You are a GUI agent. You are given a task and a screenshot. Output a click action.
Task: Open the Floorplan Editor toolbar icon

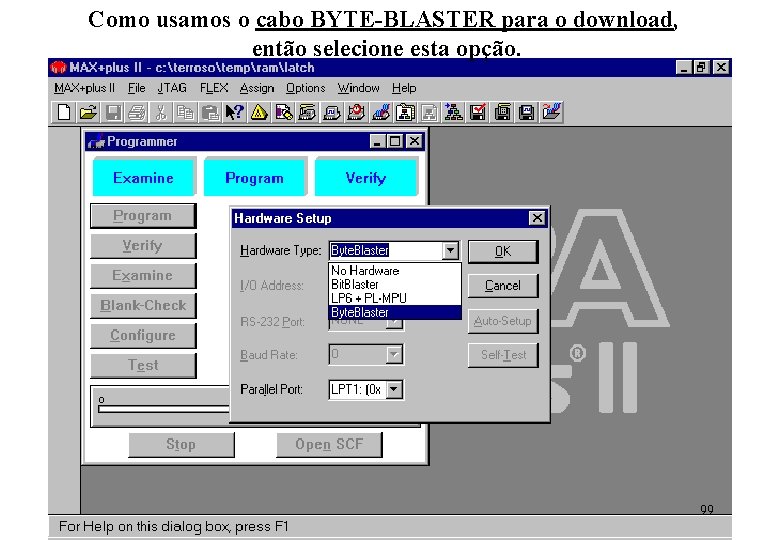point(283,112)
